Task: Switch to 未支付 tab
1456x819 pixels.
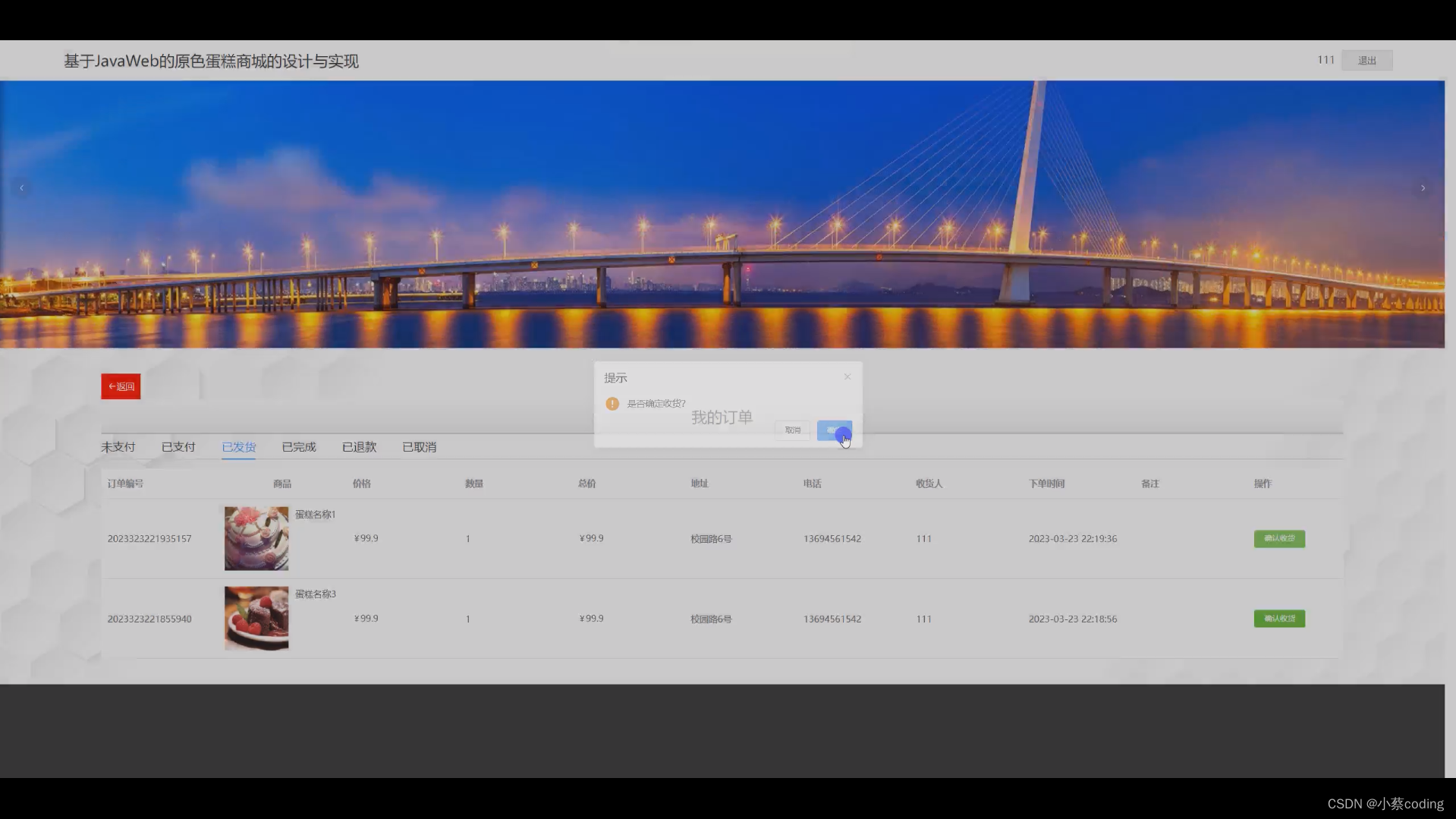Action: click(118, 447)
